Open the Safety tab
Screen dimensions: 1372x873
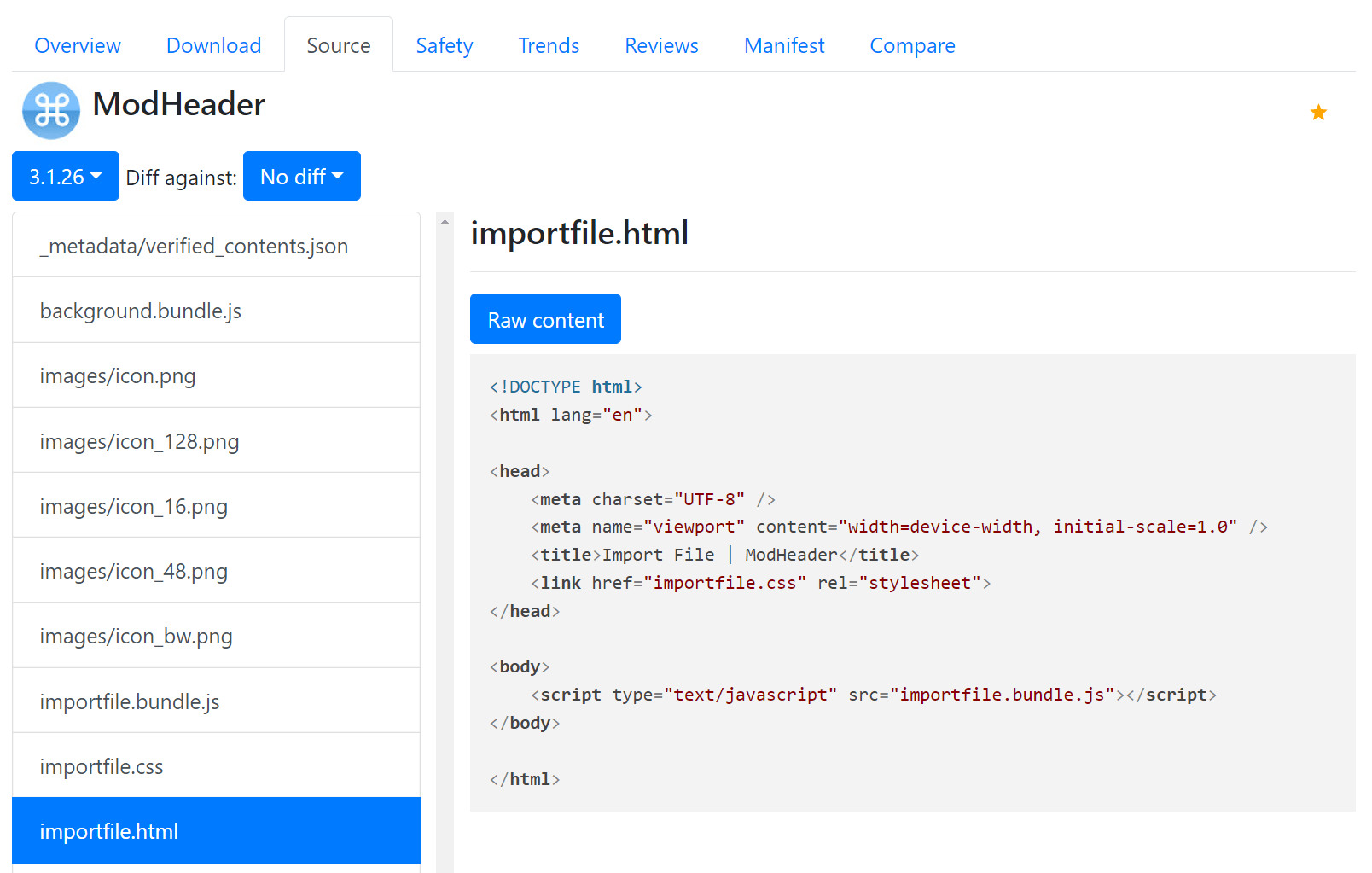pos(445,45)
